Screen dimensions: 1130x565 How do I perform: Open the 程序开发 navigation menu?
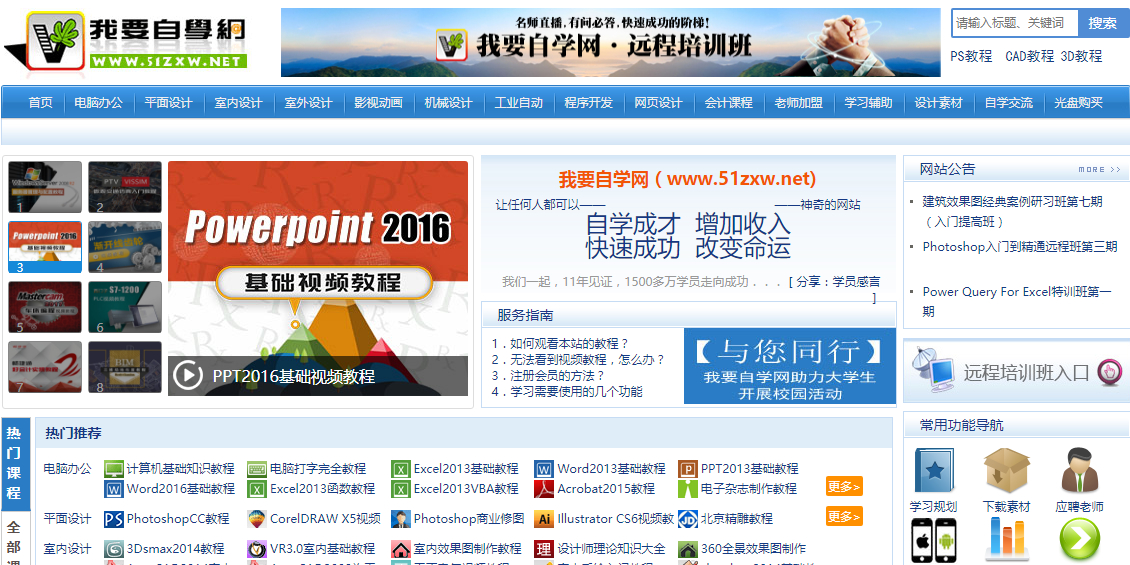click(589, 102)
